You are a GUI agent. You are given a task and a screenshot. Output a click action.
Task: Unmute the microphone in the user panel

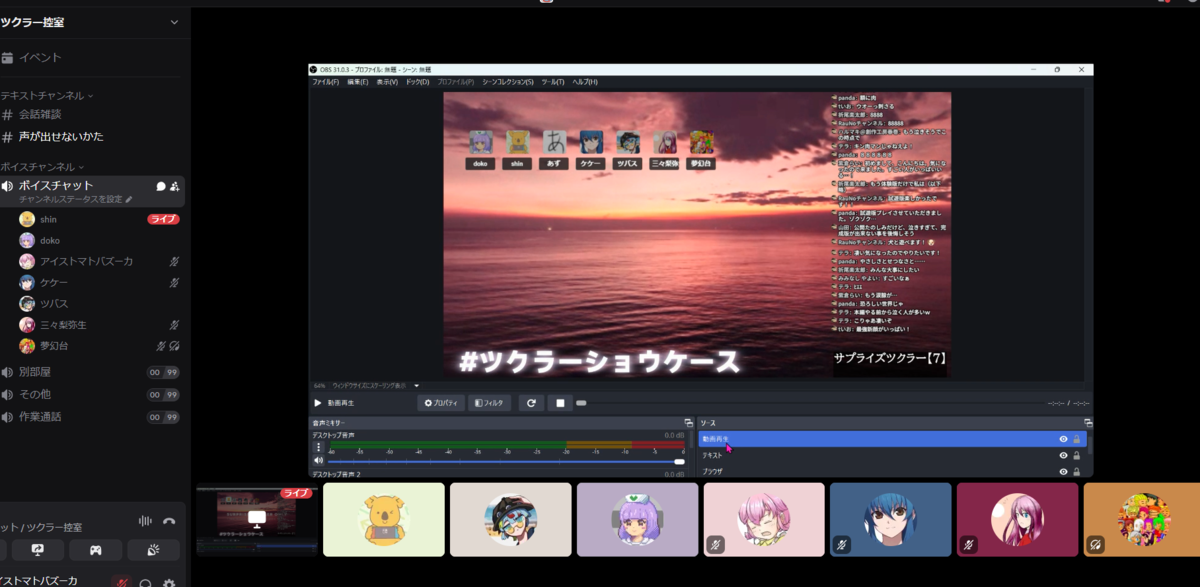coord(121,583)
